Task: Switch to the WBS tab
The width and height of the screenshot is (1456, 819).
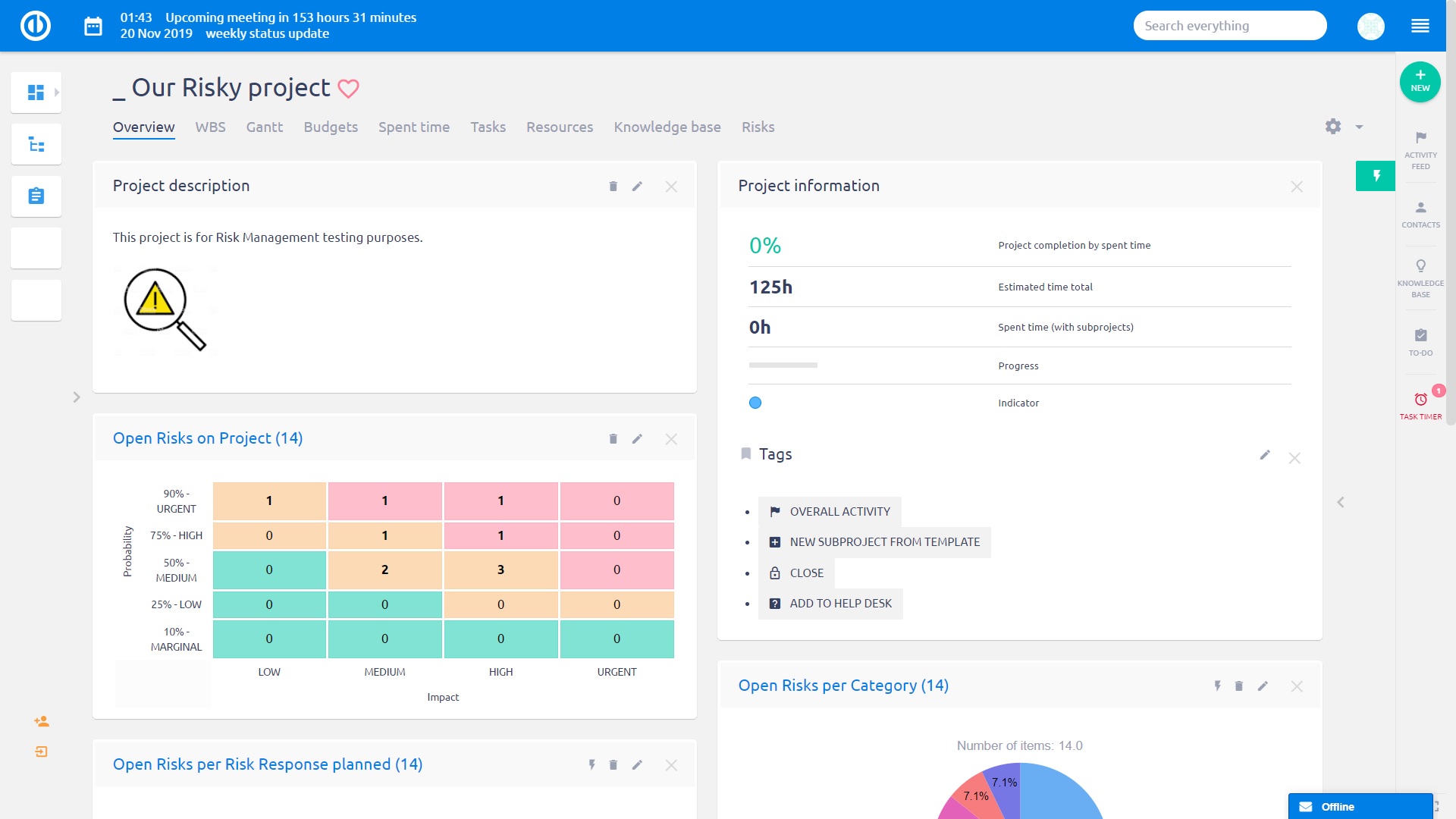Action: point(210,127)
